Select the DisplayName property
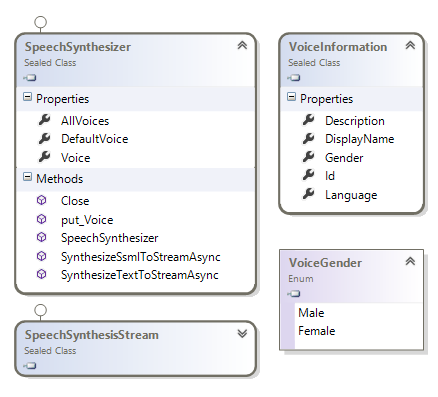This screenshot has width=438, height=397. [x=360, y=139]
